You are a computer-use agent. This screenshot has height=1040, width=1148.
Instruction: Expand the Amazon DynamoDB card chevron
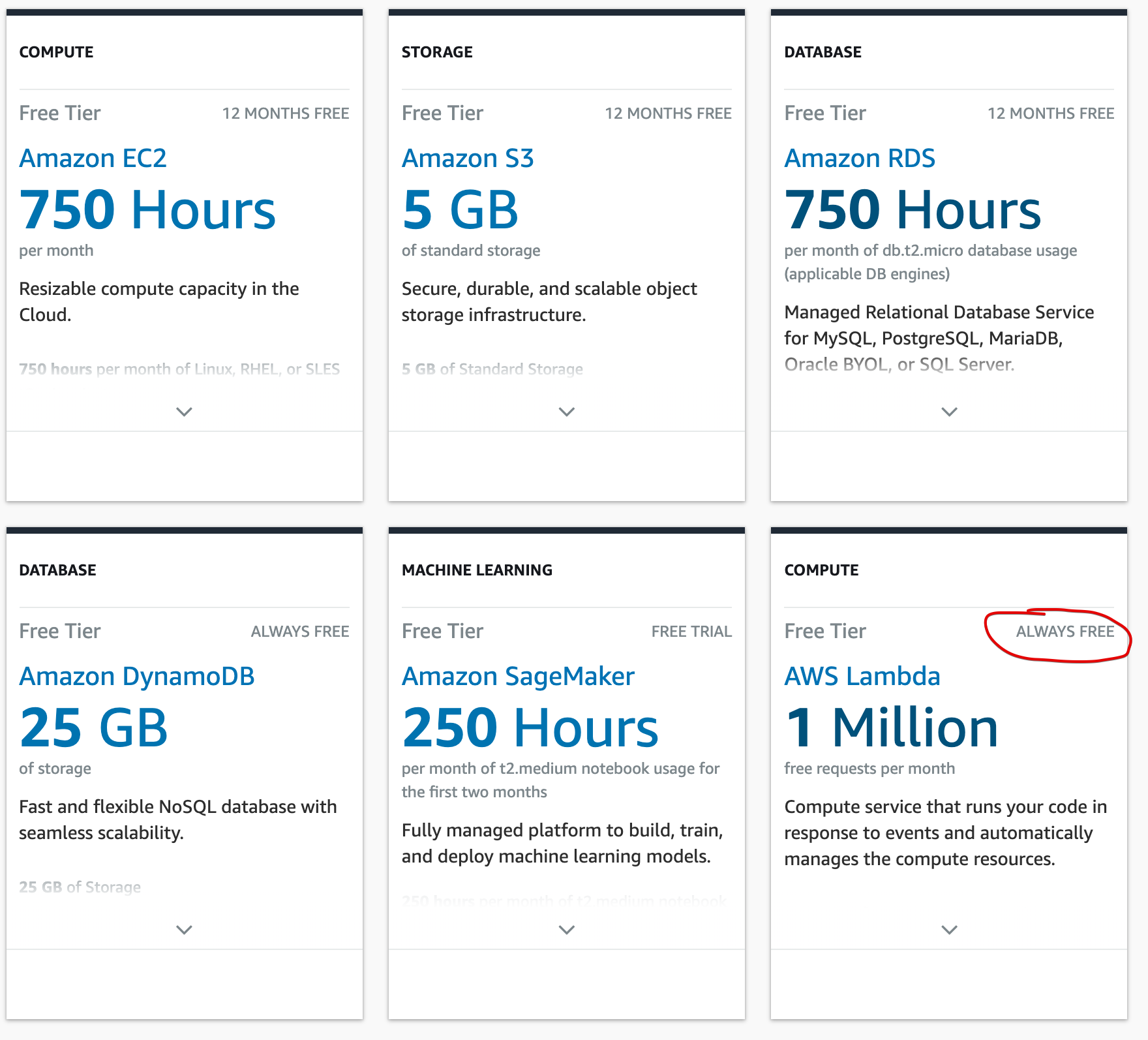click(x=185, y=930)
